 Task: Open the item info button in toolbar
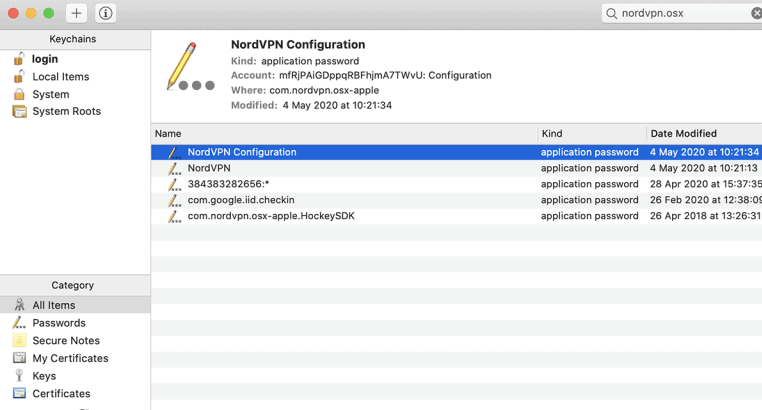105,13
